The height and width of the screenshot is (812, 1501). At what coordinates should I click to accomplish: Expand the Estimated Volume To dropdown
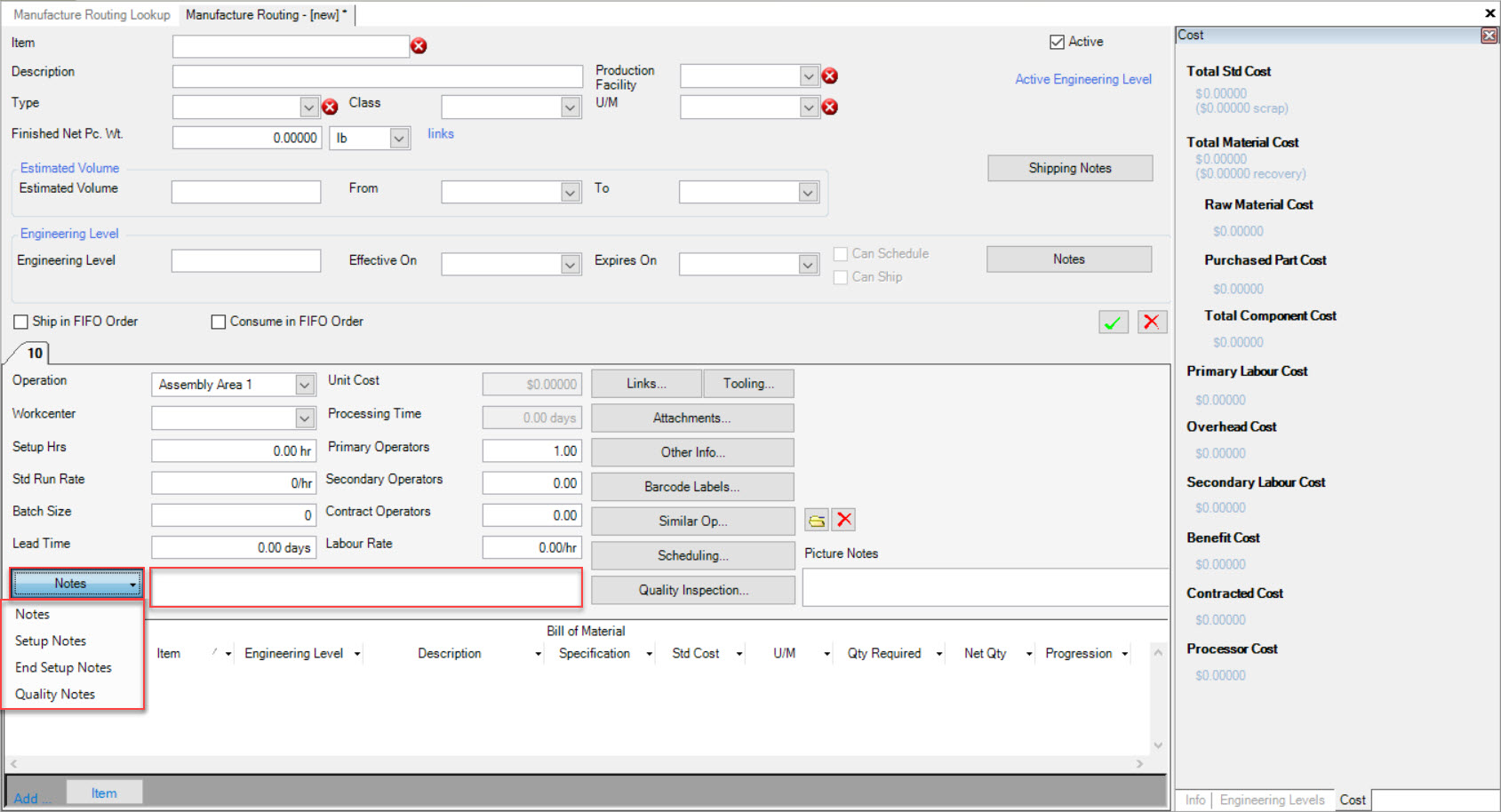pyautogui.click(x=808, y=192)
